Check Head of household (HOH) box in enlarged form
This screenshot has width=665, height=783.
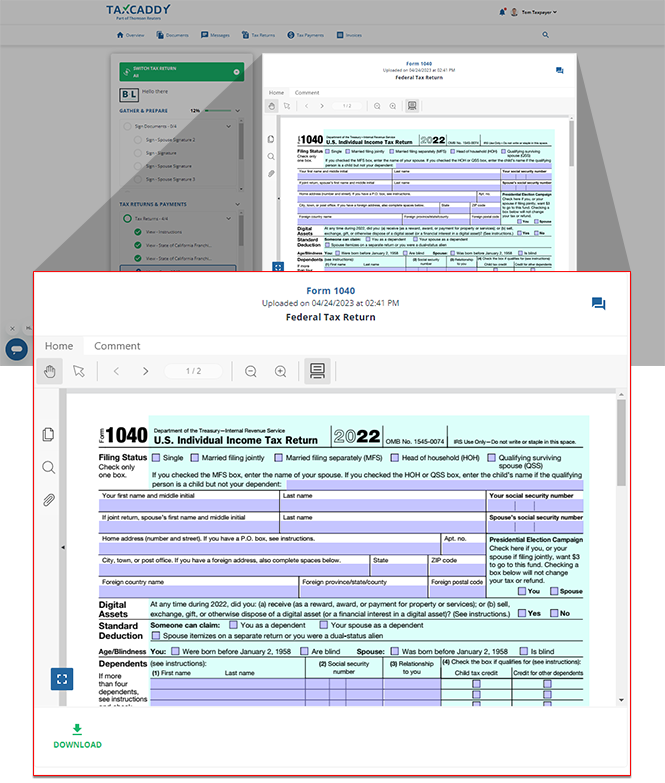[x=393, y=458]
